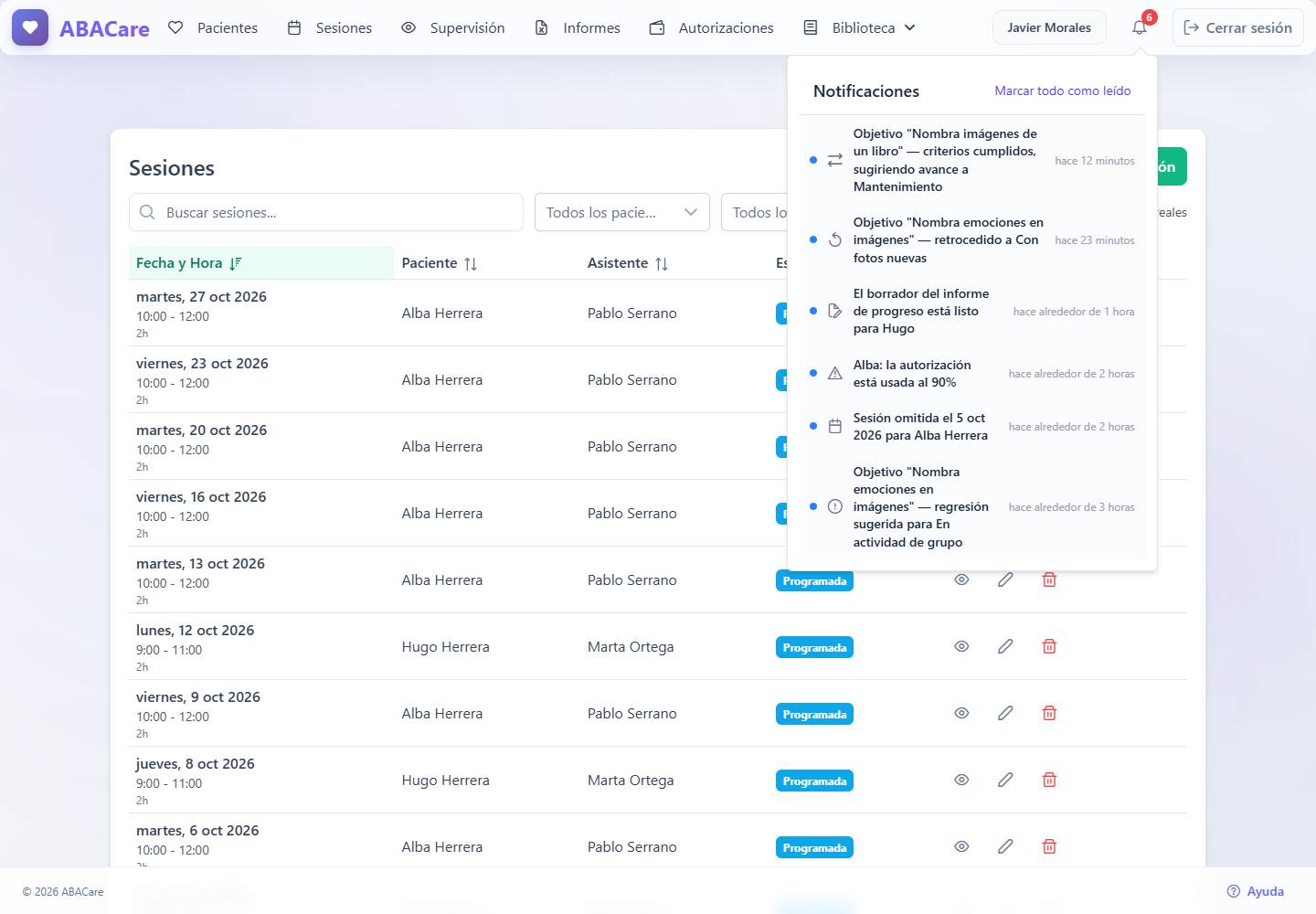Open the Alba autorización 90% notification
This screenshot has height=914, width=1316.
click(x=972, y=373)
